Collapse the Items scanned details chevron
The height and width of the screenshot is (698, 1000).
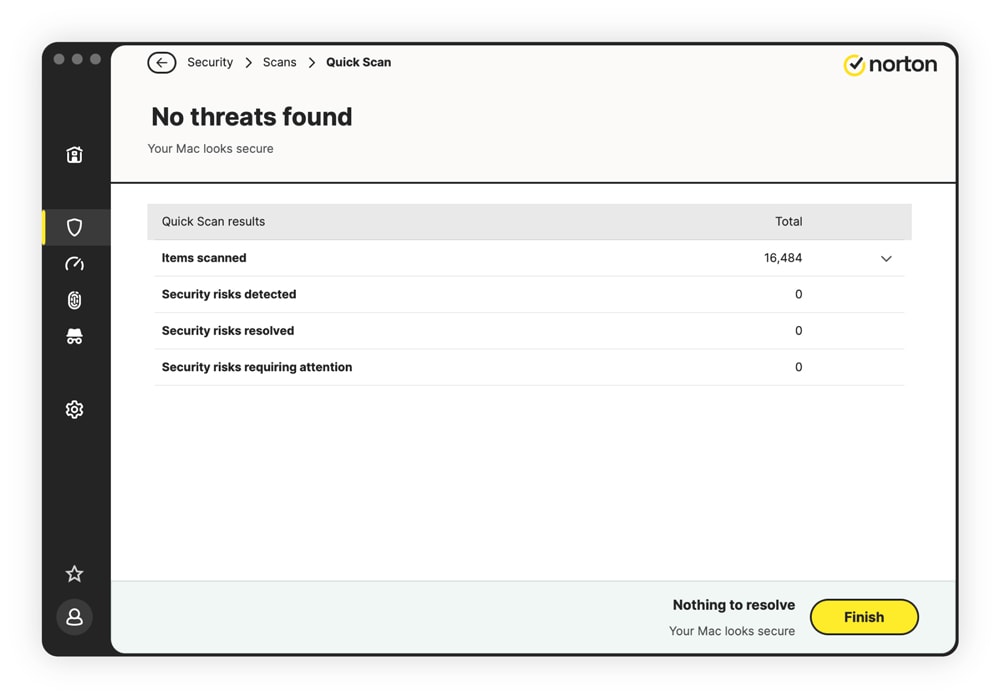click(885, 258)
